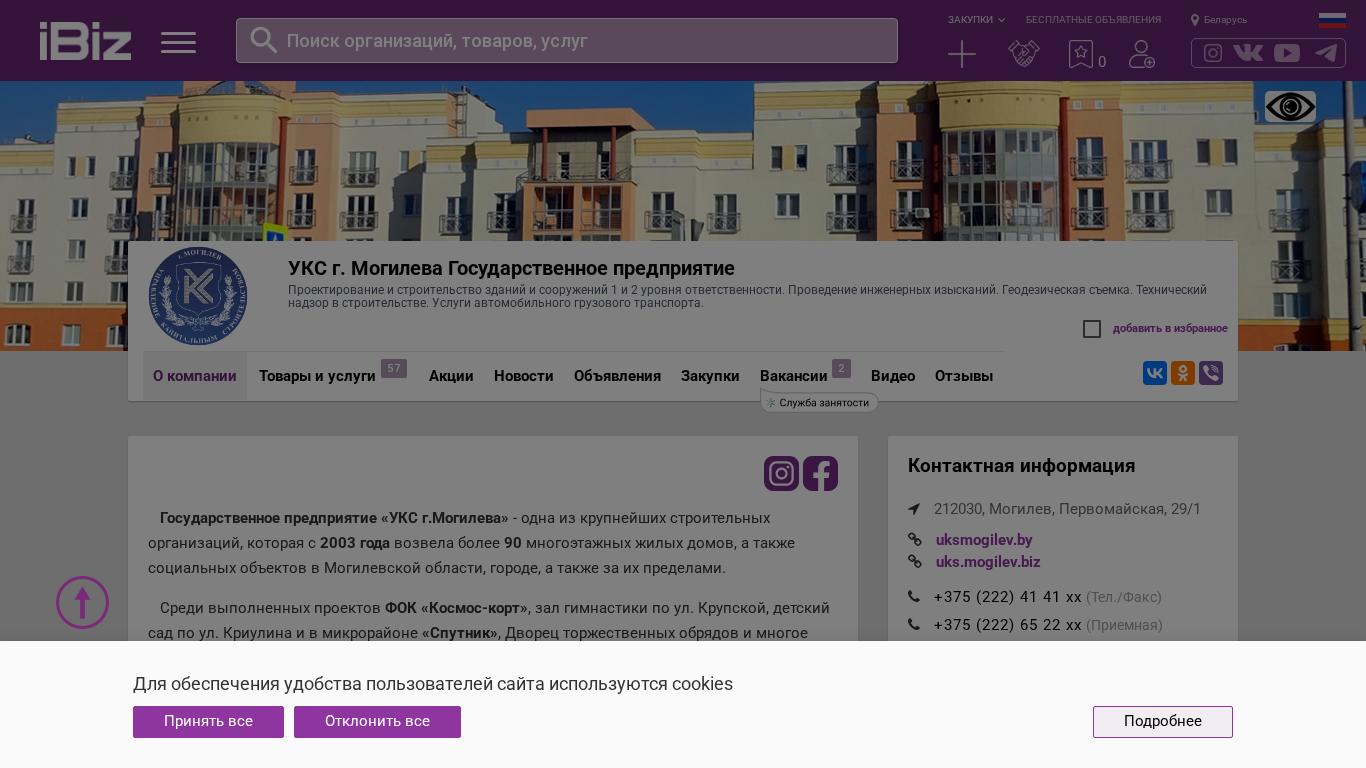The width and height of the screenshot is (1366, 768).
Task: Open the hamburger main menu
Action: coord(178,42)
